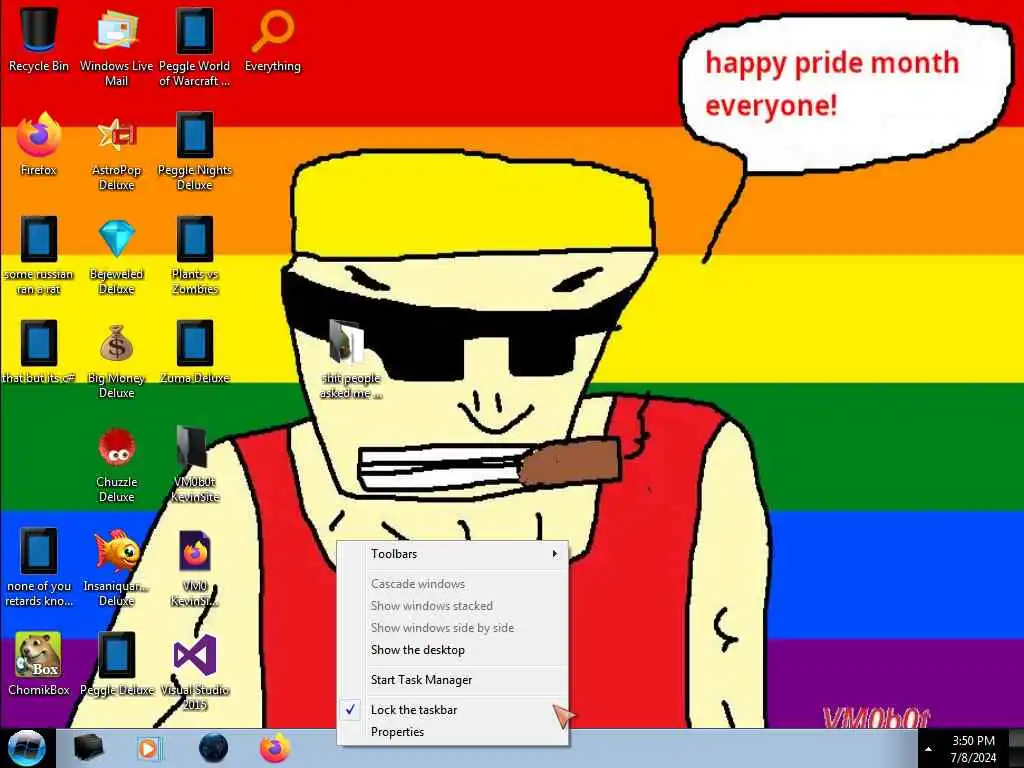Open Firefox from the taskbar

pyautogui.click(x=275, y=748)
